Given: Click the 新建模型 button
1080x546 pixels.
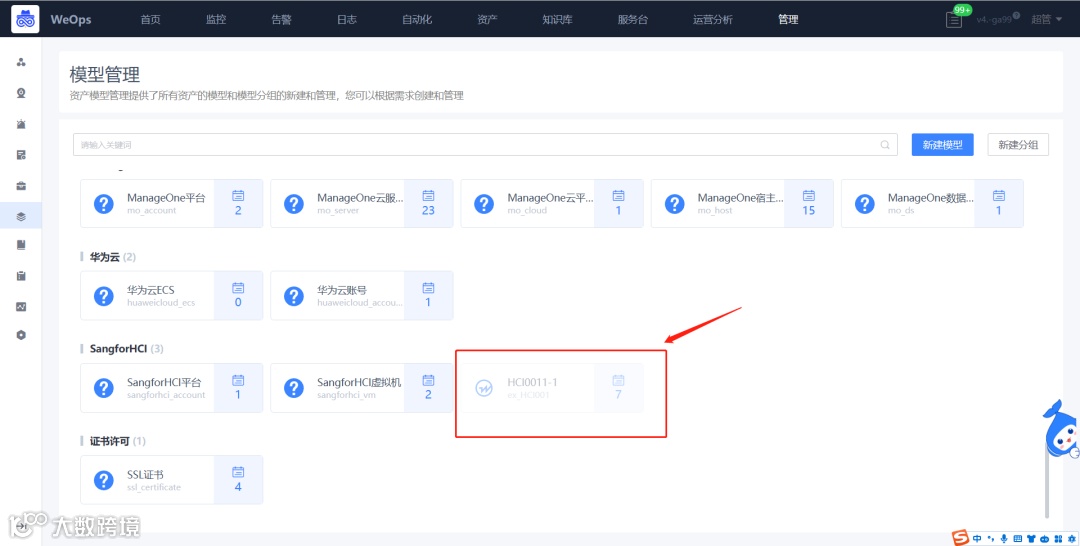Looking at the screenshot, I should pyautogui.click(x=942, y=145).
